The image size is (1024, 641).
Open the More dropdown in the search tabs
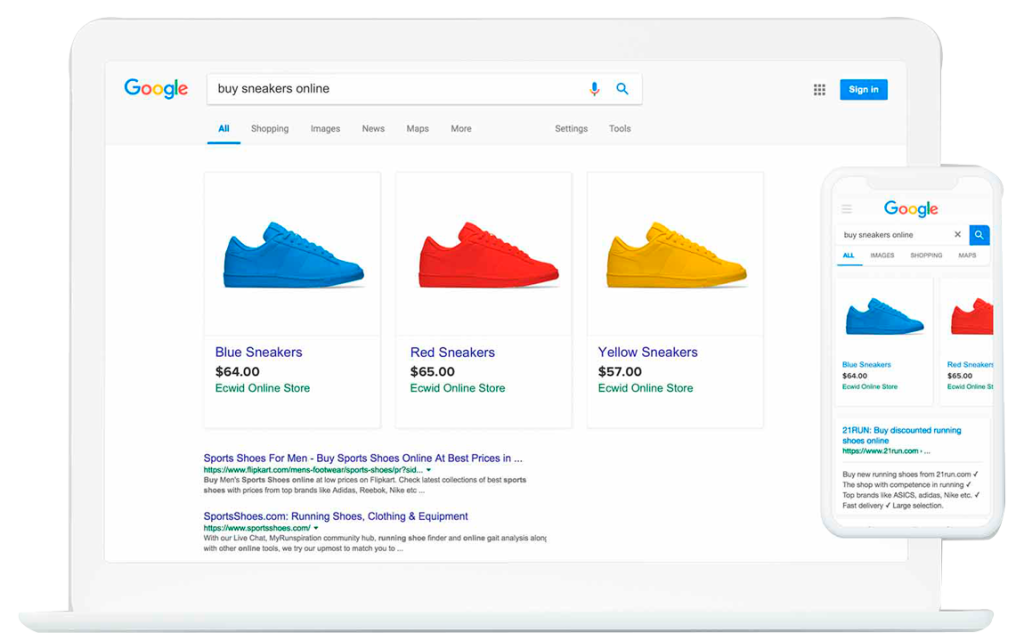(x=461, y=129)
